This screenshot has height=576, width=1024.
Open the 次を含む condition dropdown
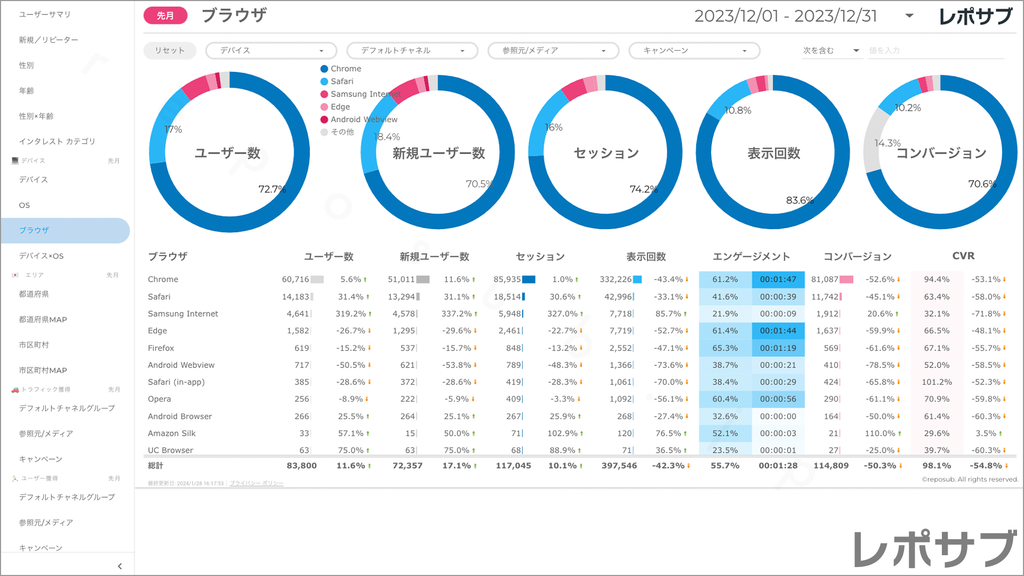(831, 50)
